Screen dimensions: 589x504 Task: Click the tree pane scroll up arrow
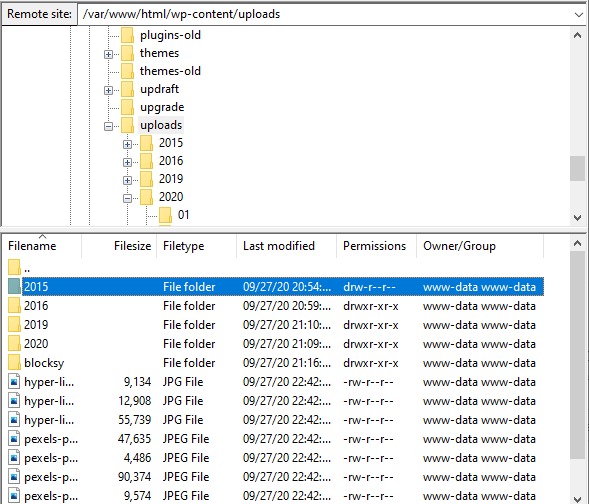[577, 36]
